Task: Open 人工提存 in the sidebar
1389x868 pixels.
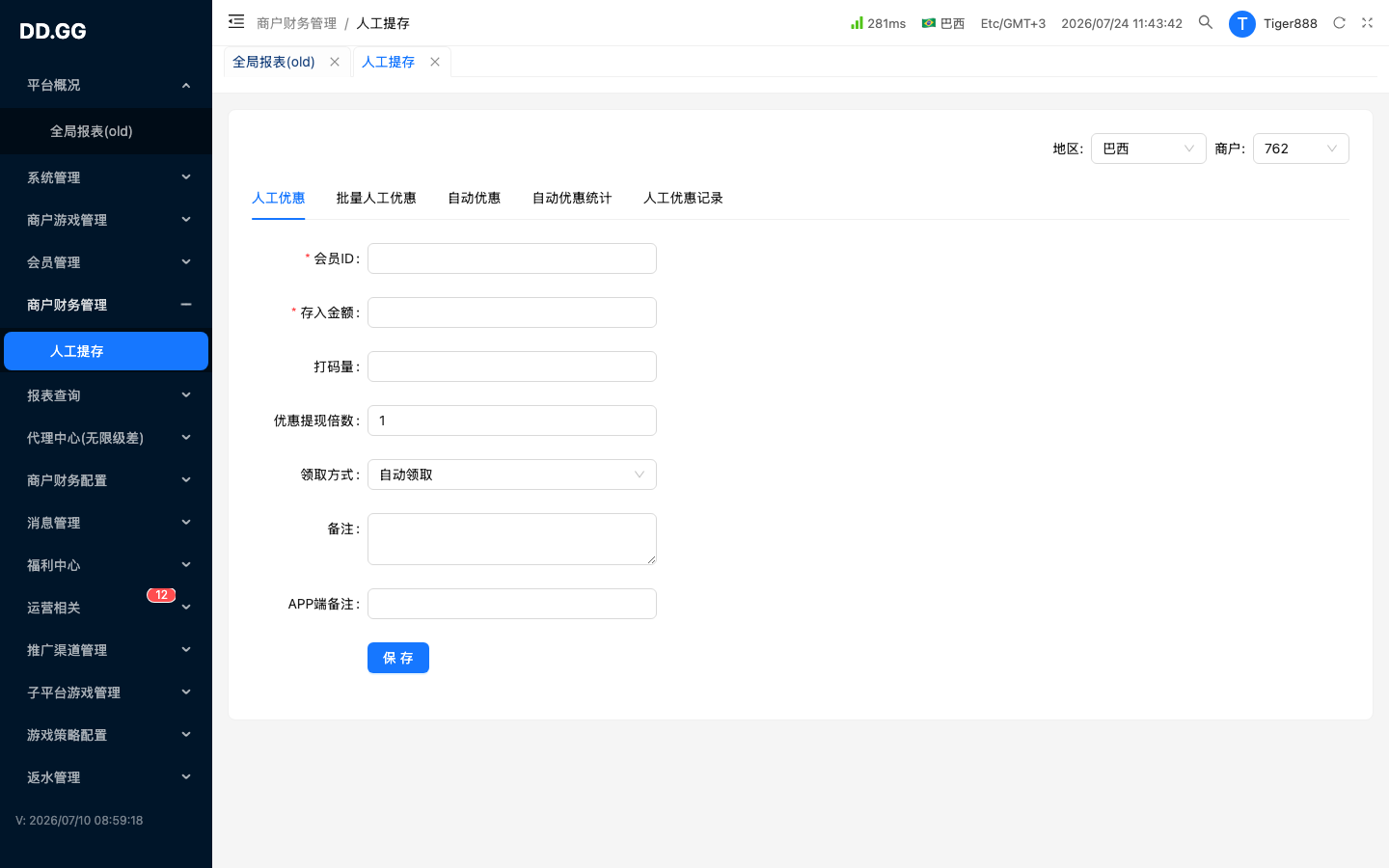Action: (106, 351)
